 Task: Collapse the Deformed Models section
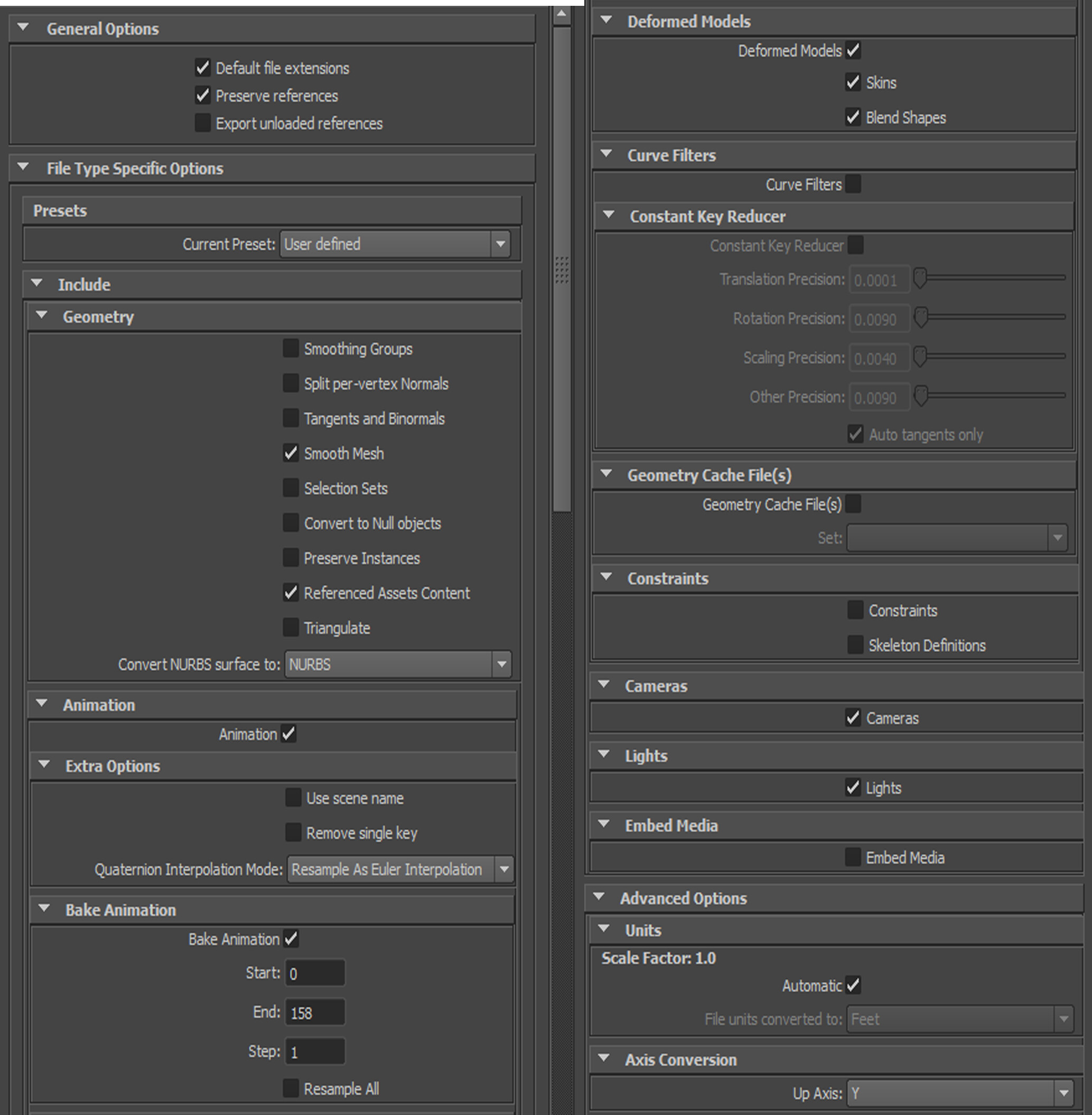tap(605, 20)
